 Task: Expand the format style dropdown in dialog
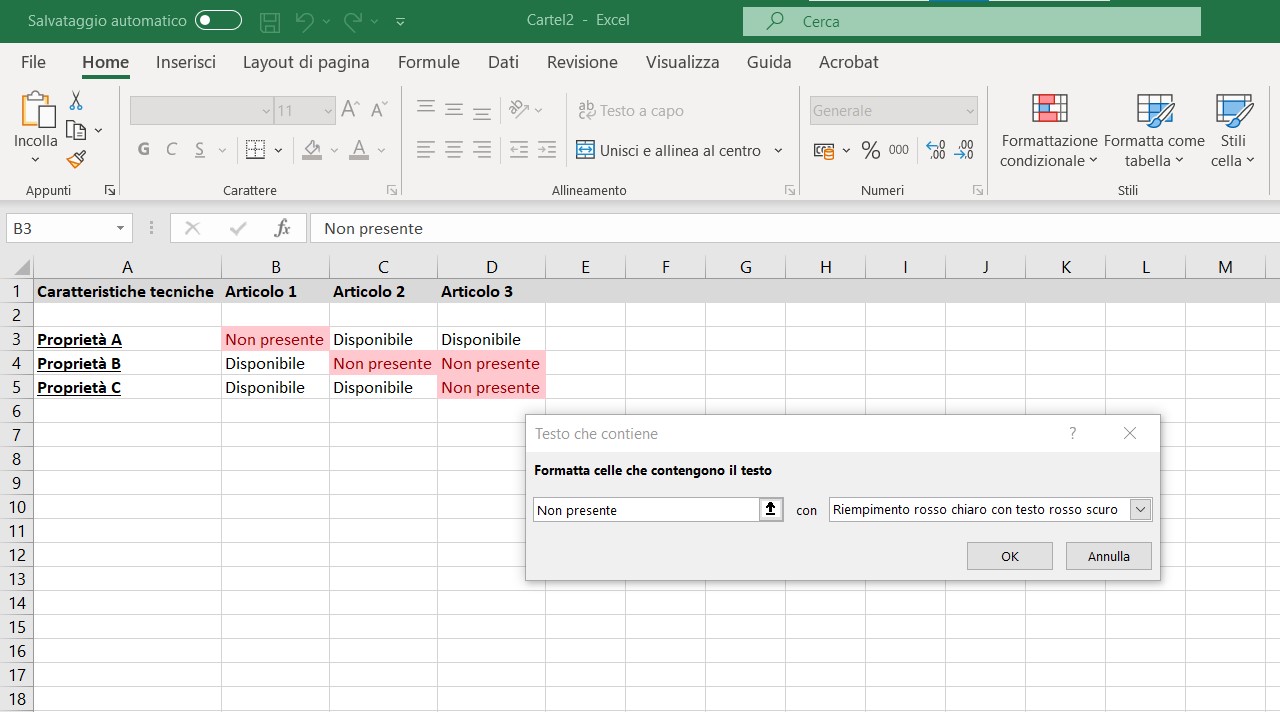coord(1140,510)
